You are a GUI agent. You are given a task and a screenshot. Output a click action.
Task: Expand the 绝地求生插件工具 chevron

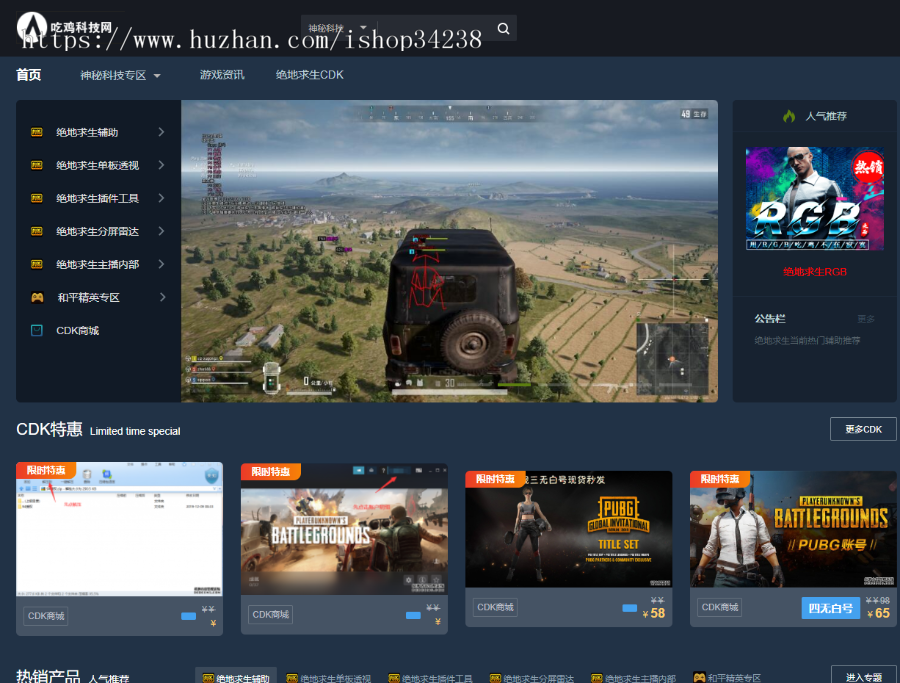click(161, 198)
